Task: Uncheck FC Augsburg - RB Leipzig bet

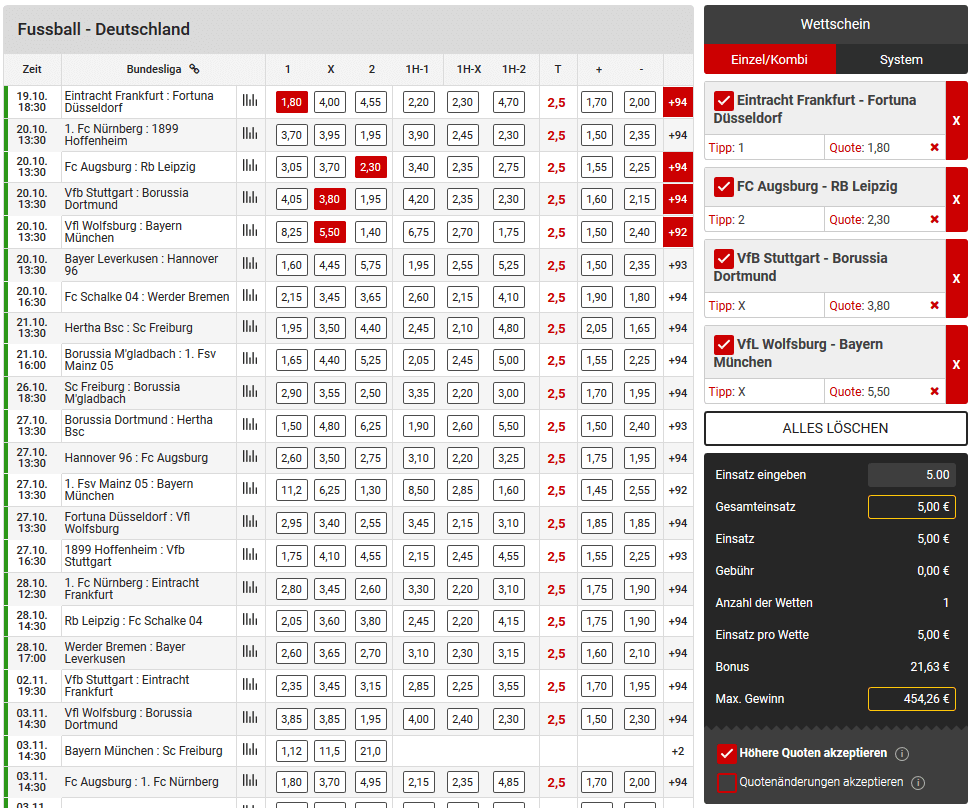Action: pyautogui.click(x=723, y=186)
